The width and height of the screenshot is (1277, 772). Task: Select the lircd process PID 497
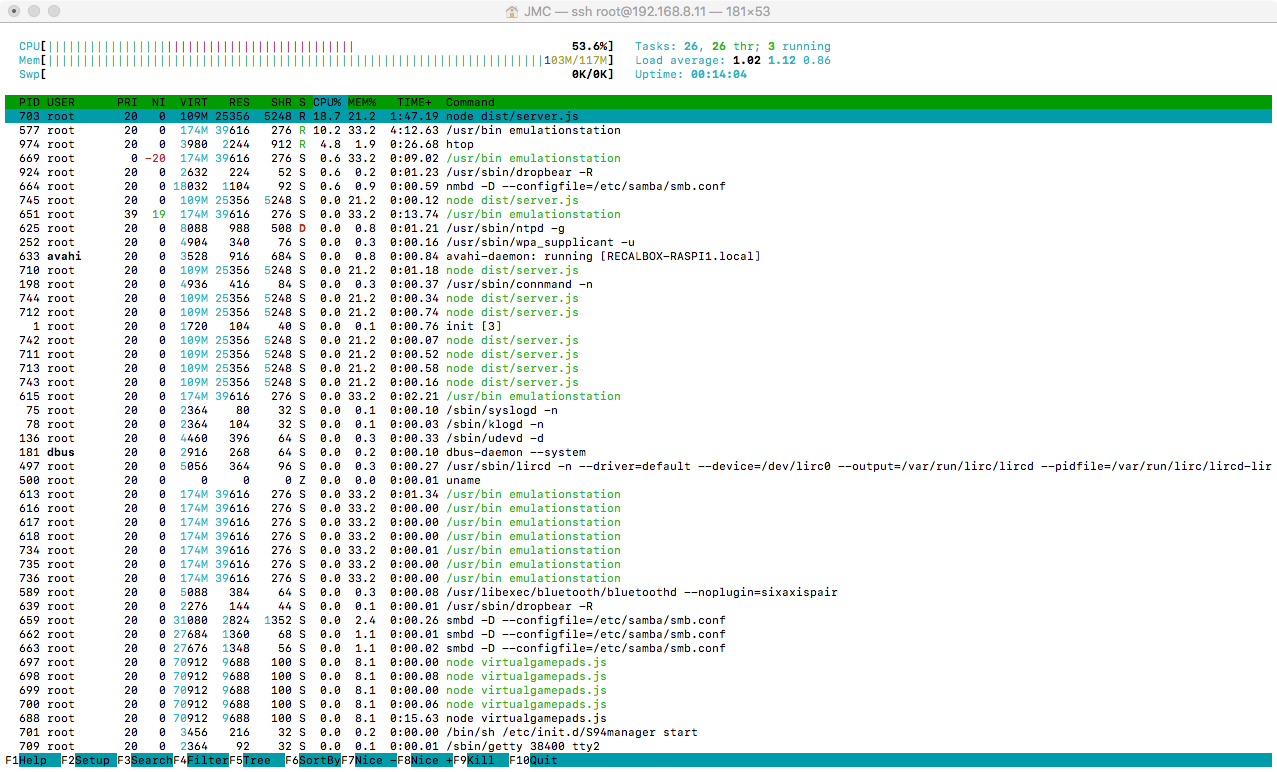click(x=638, y=466)
